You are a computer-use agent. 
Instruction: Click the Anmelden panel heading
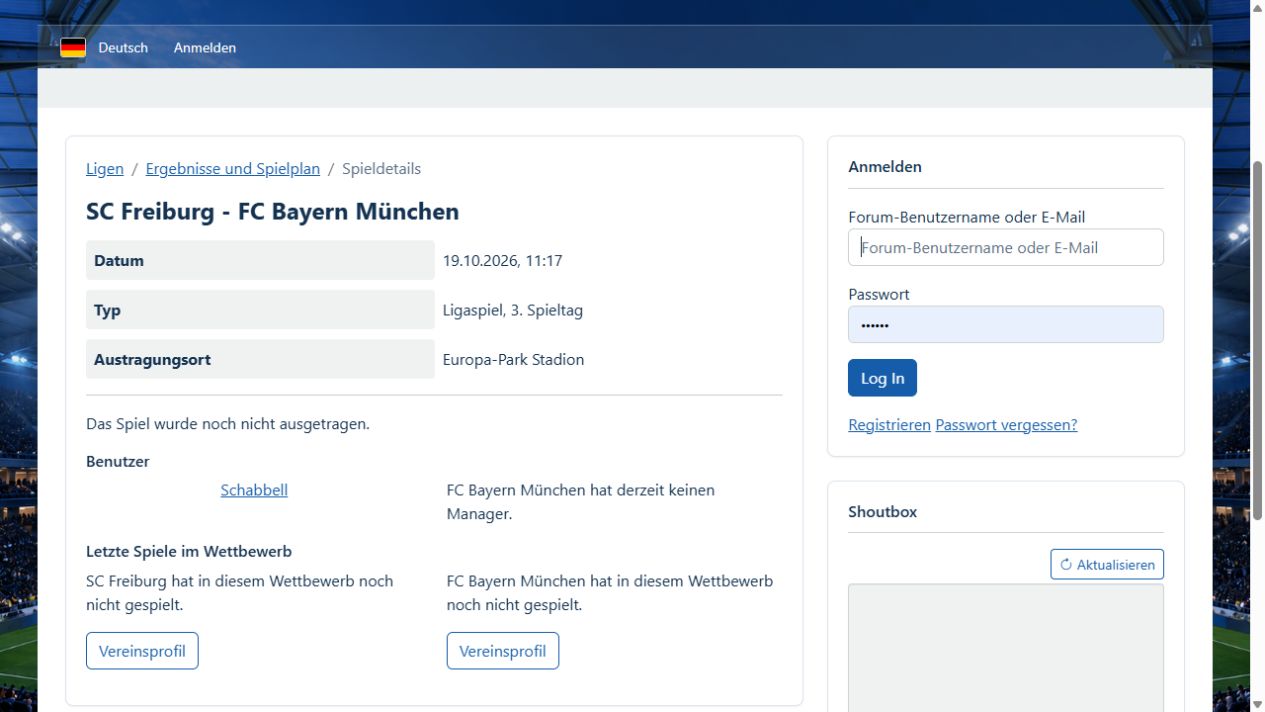click(x=885, y=167)
